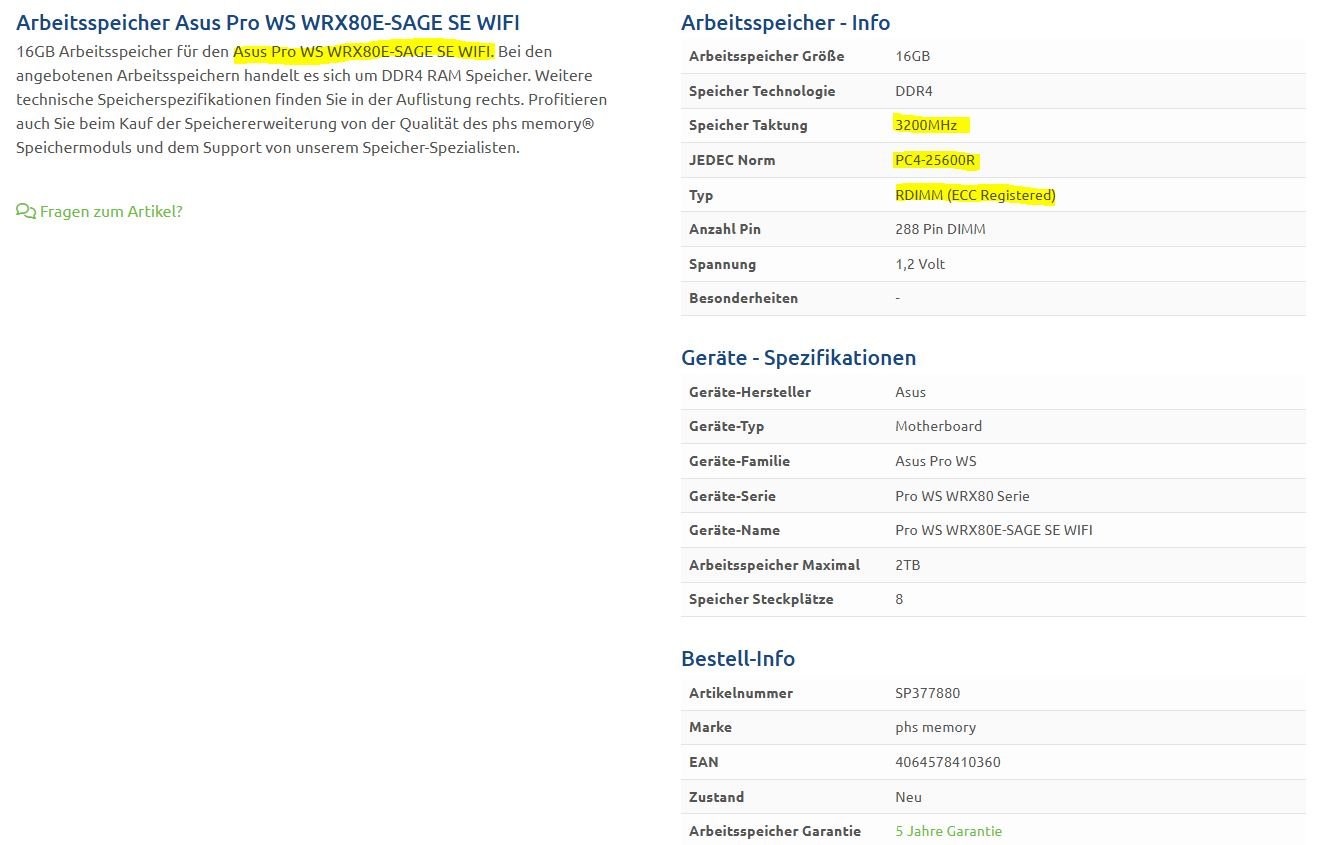This screenshot has width=1327, height=845.
Task: Click the 'Typ' row label
Action: pyautogui.click(x=701, y=195)
